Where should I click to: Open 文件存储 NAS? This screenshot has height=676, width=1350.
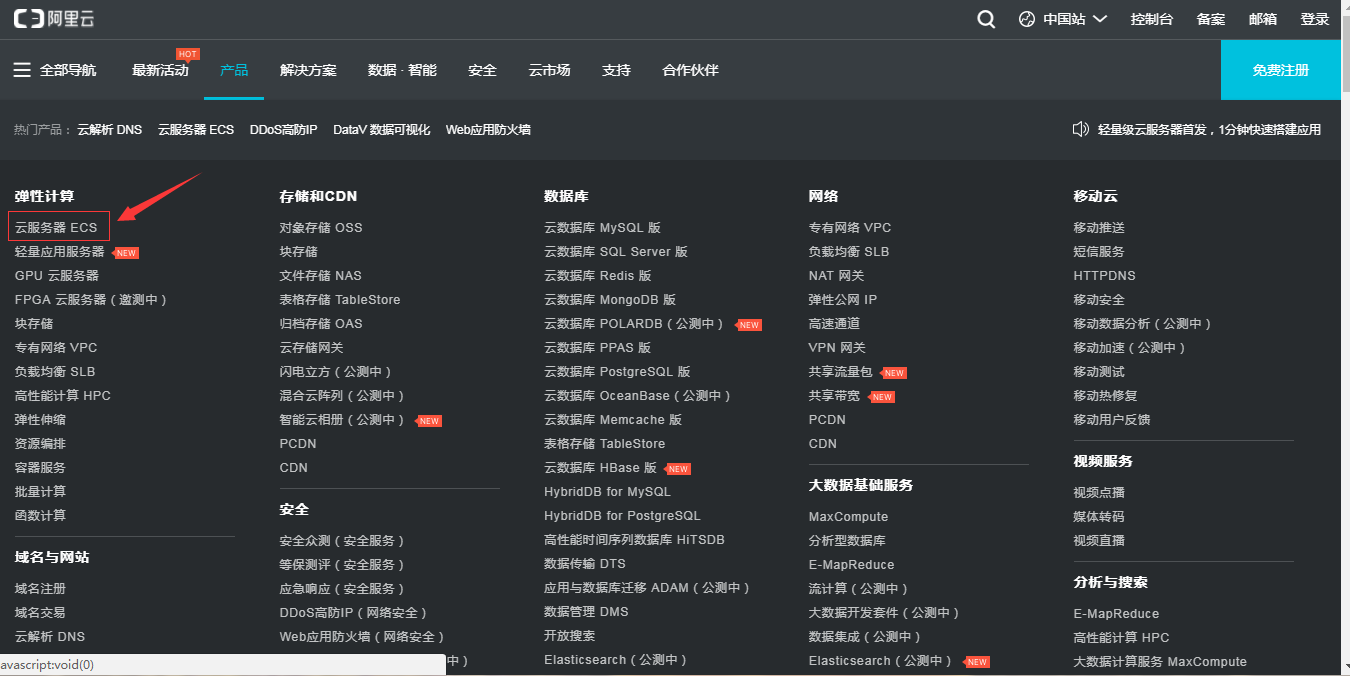pyautogui.click(x=321, y=276)
